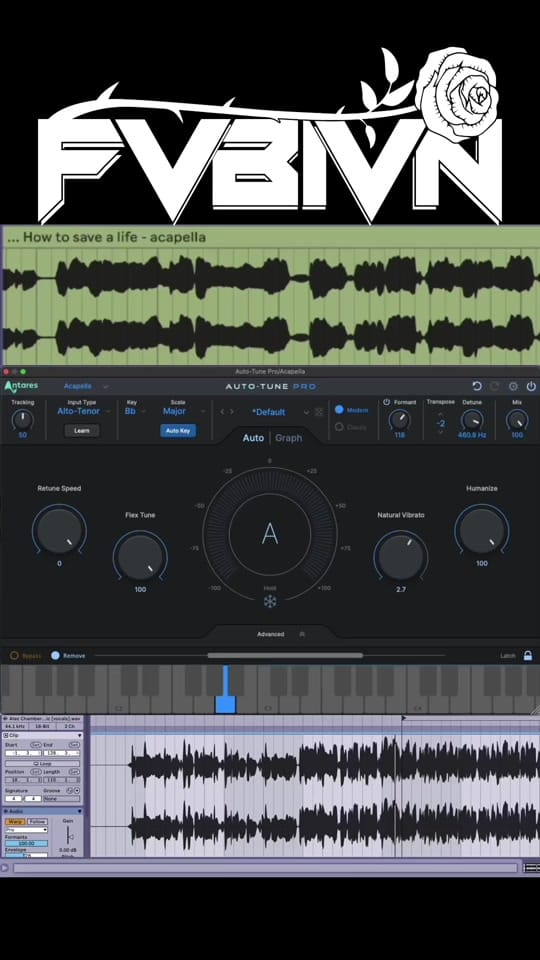Toggle the Formant power icon
540x960 pixels.
(386, 402)
